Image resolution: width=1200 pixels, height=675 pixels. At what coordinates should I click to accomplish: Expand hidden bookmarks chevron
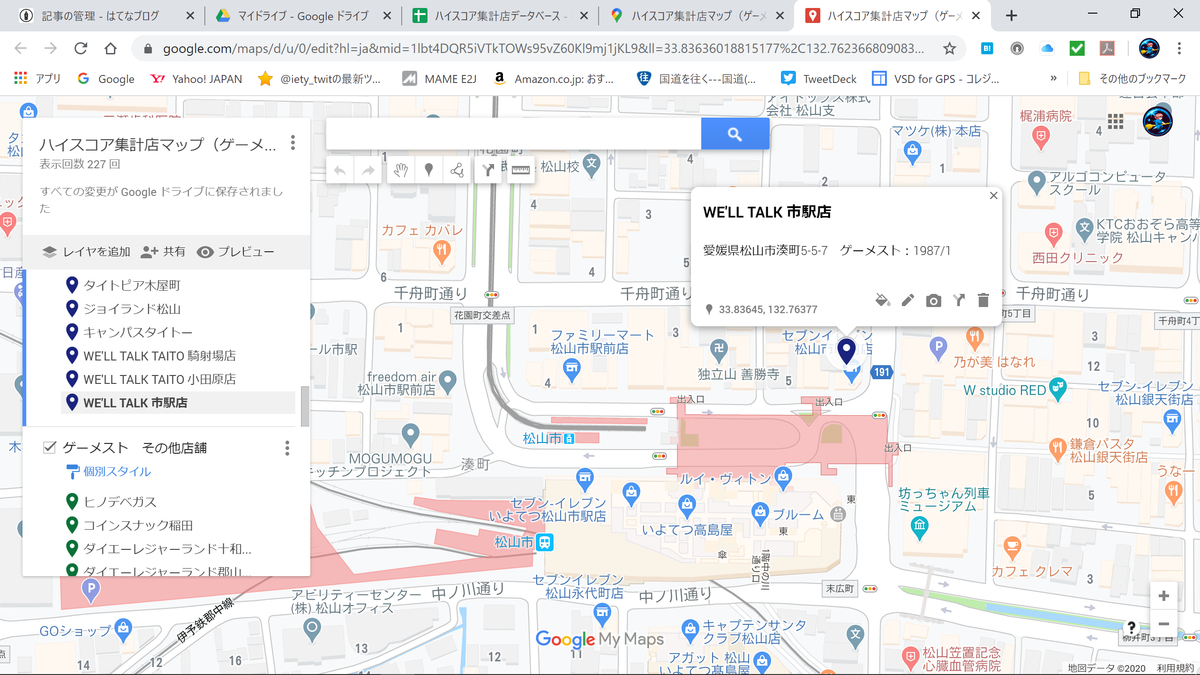[x=1053, y=79]
